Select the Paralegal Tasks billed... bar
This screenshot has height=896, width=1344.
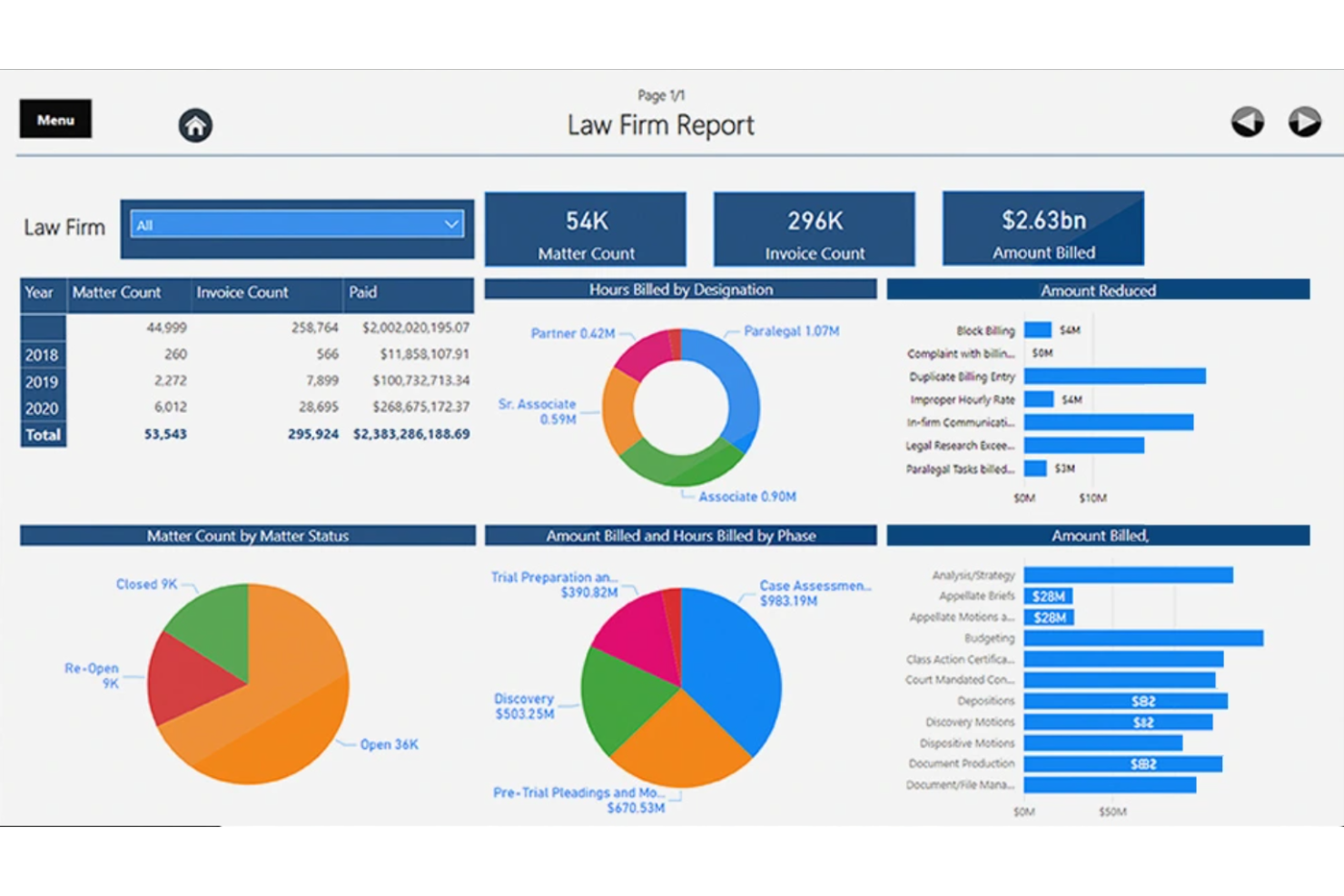1035,468
